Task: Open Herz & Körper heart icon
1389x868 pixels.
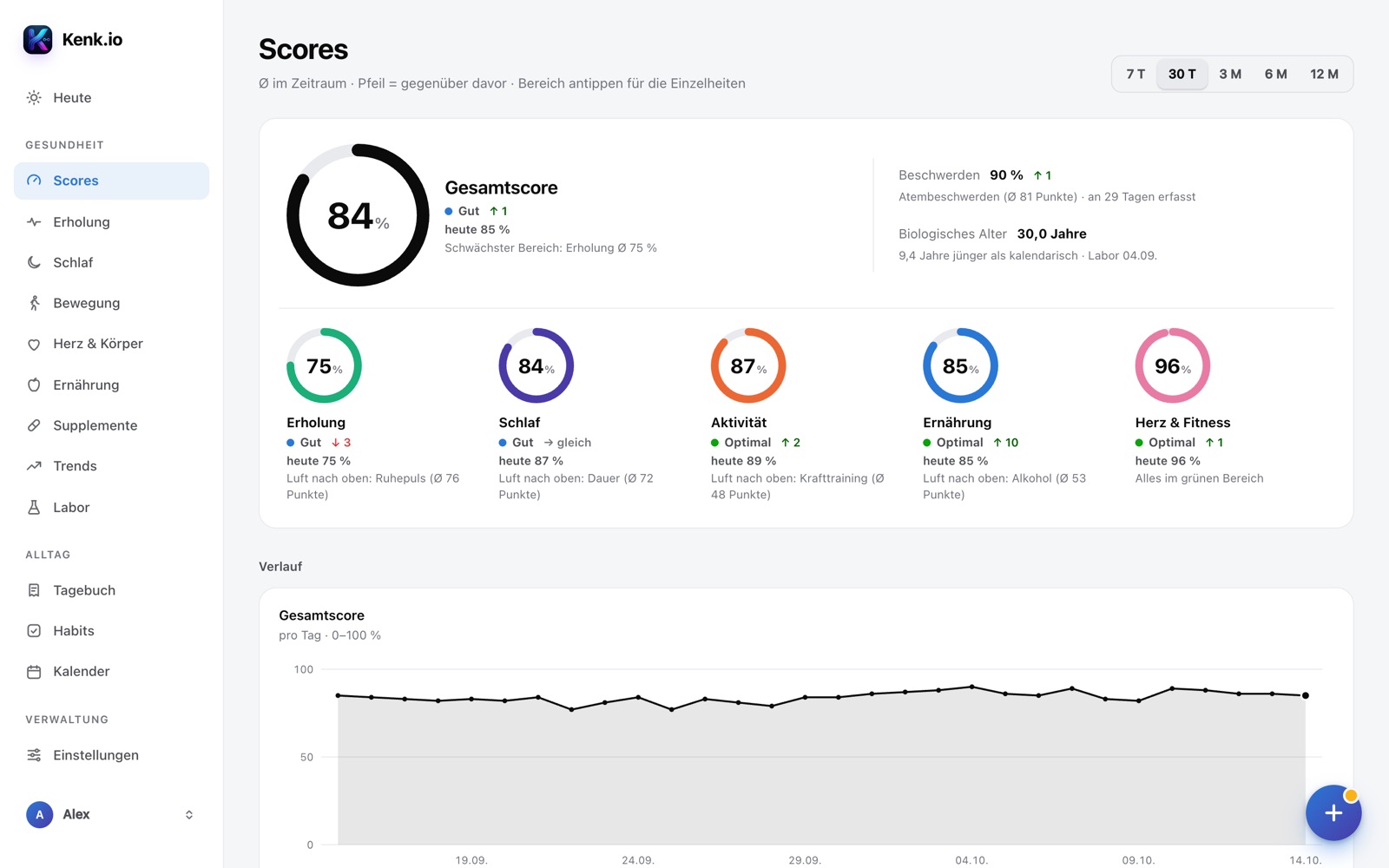Action: 34,344
